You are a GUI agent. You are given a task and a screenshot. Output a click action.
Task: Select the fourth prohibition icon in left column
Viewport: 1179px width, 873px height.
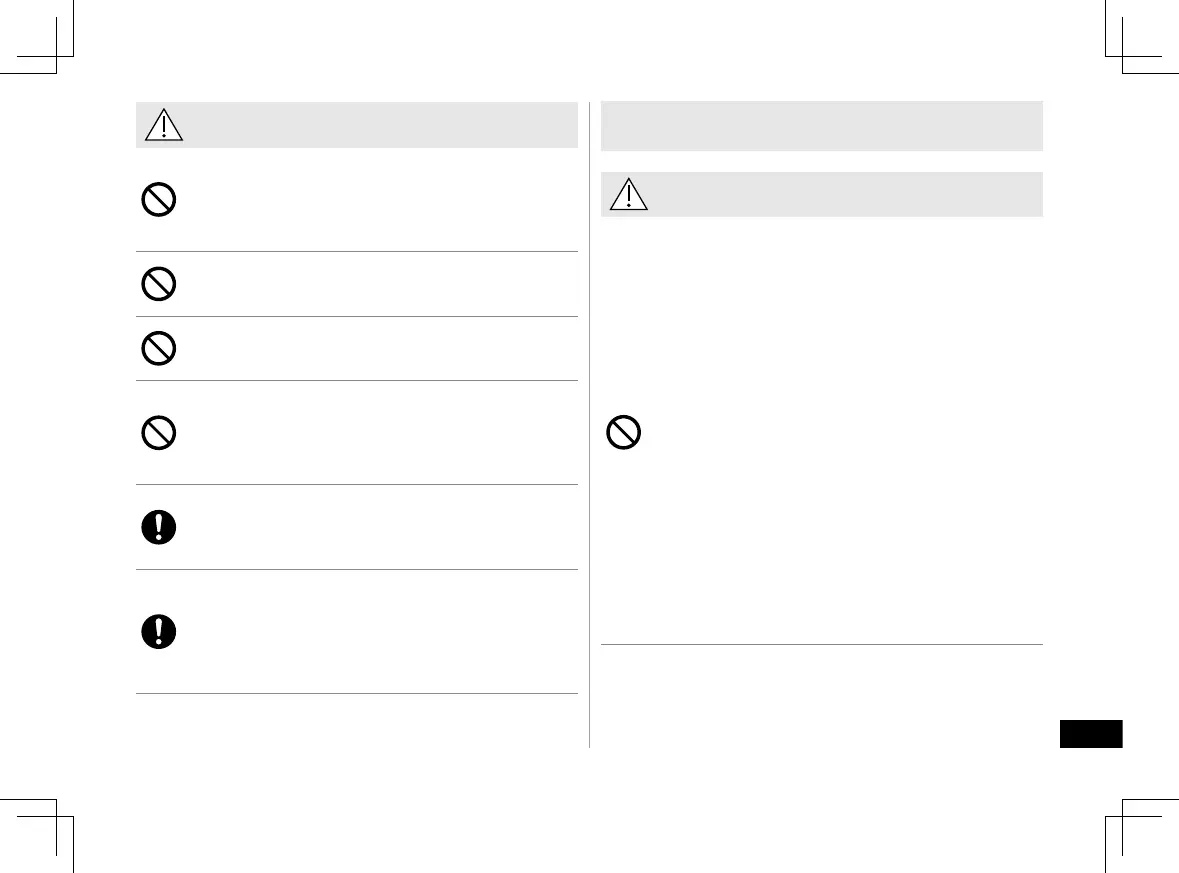pyautogui.click(x=159, y=433)
